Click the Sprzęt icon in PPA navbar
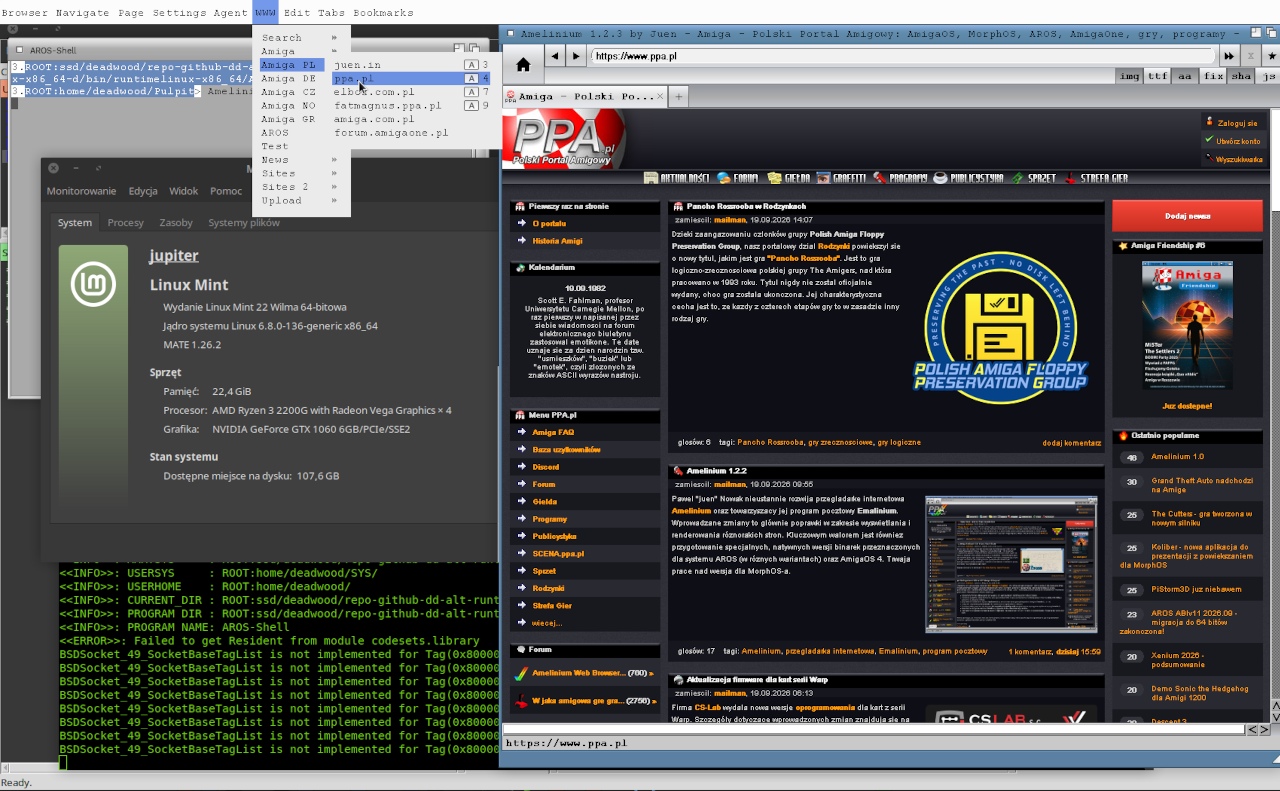The image size is (1280, 791). tap(1017, 178)
